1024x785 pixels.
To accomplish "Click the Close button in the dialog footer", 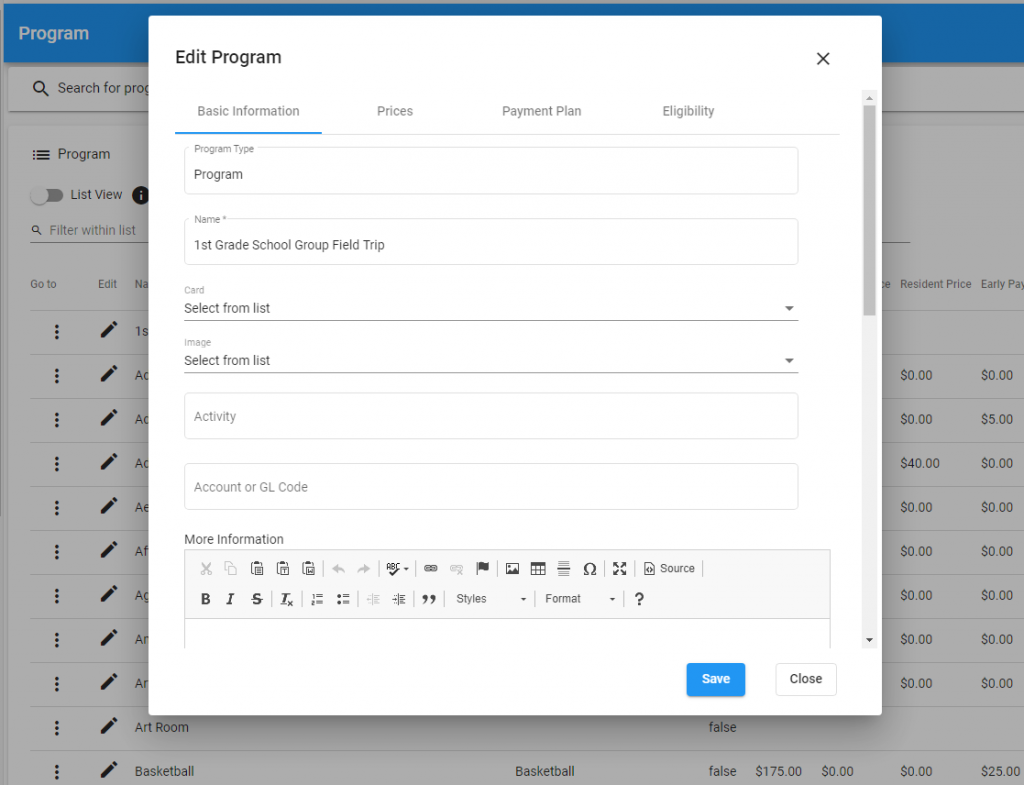I will pyautogui.click(x=805, y=679).
